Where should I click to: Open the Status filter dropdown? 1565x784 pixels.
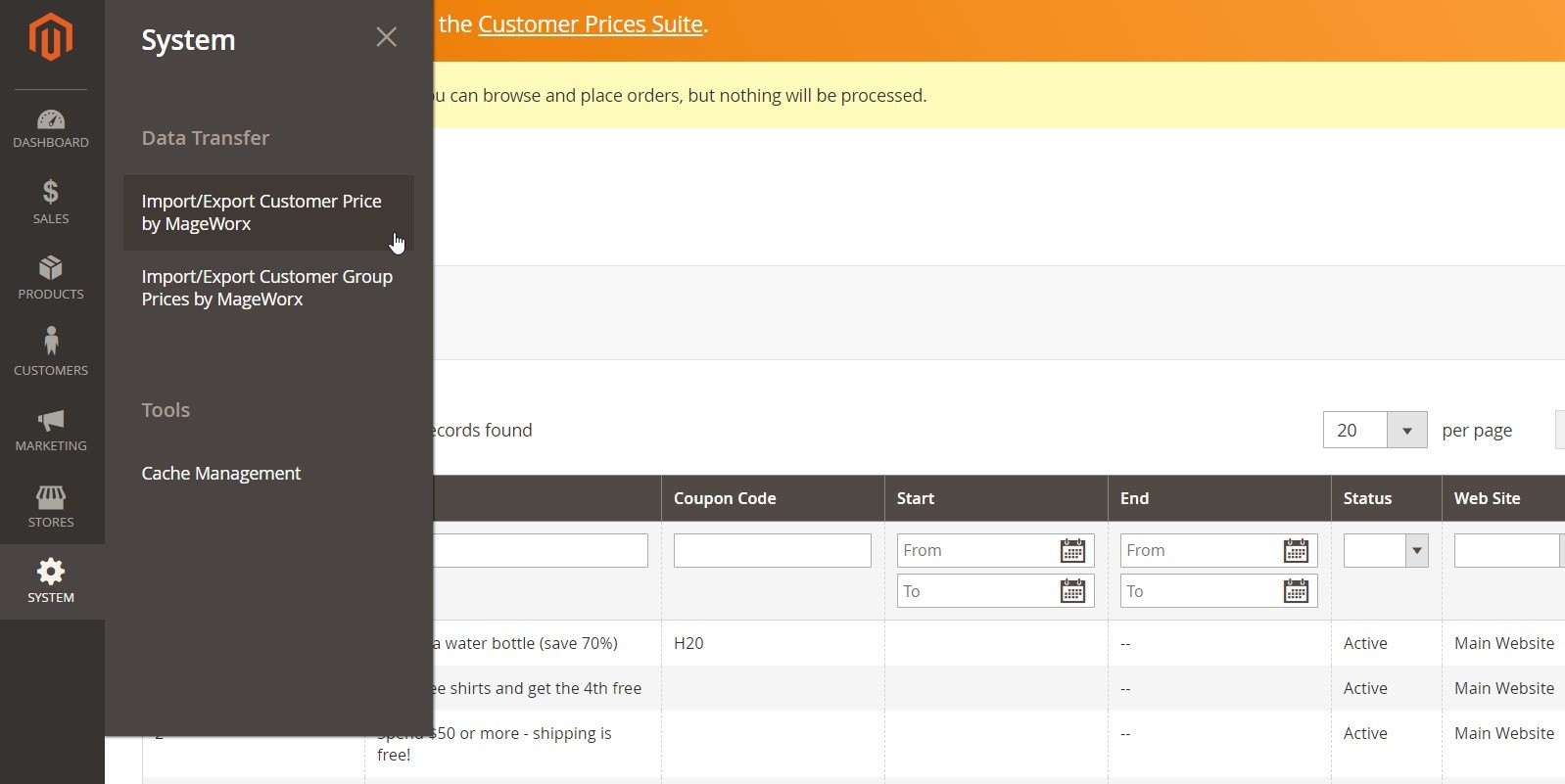click(x=1386, y=550)
